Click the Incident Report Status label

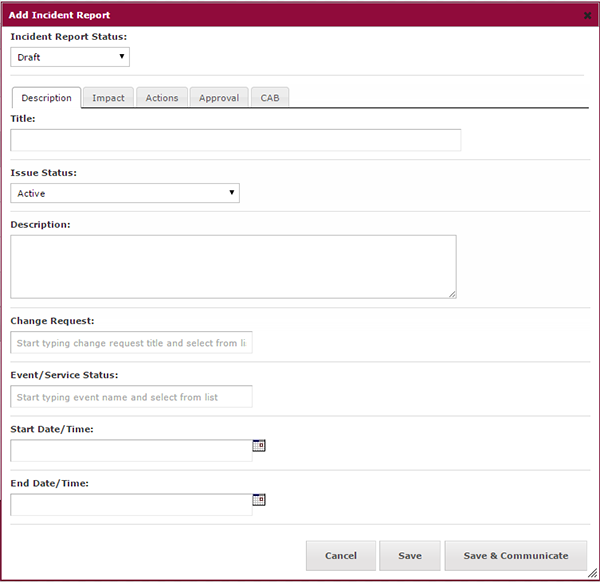tap(68, 37)
